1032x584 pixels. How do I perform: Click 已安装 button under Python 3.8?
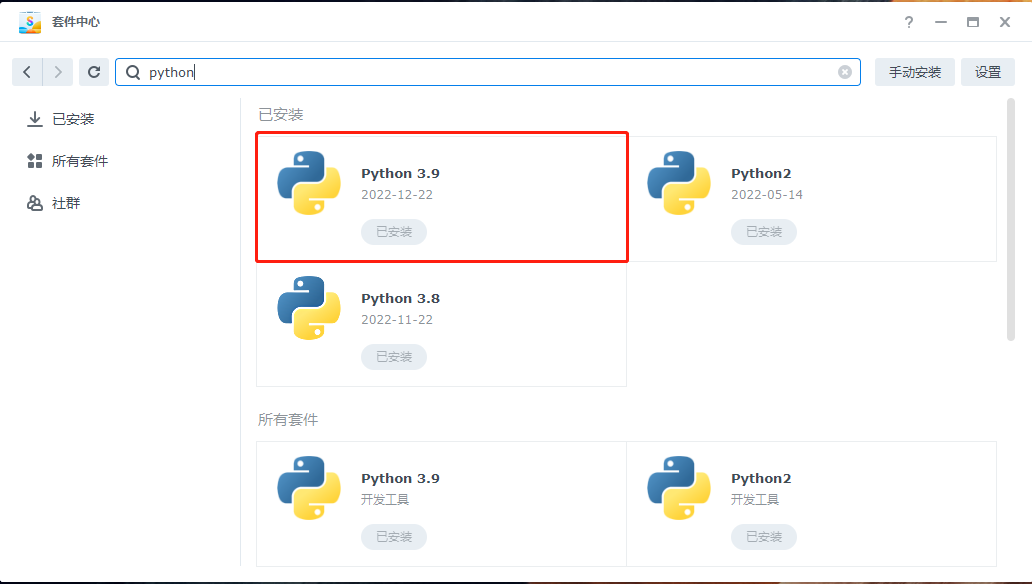click(x=394, y=357)
